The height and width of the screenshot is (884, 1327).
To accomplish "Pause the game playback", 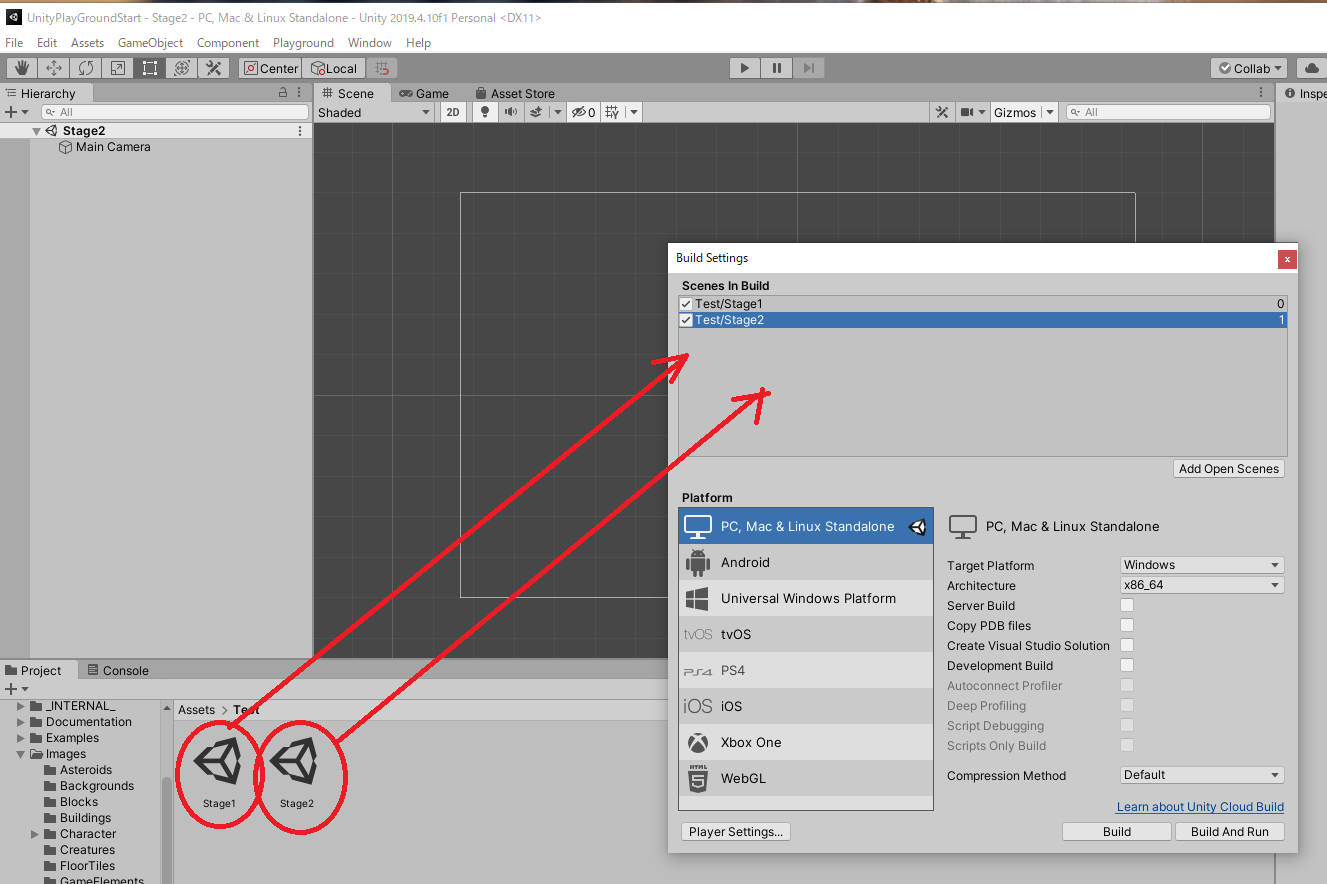I will [x=777, y=68].
